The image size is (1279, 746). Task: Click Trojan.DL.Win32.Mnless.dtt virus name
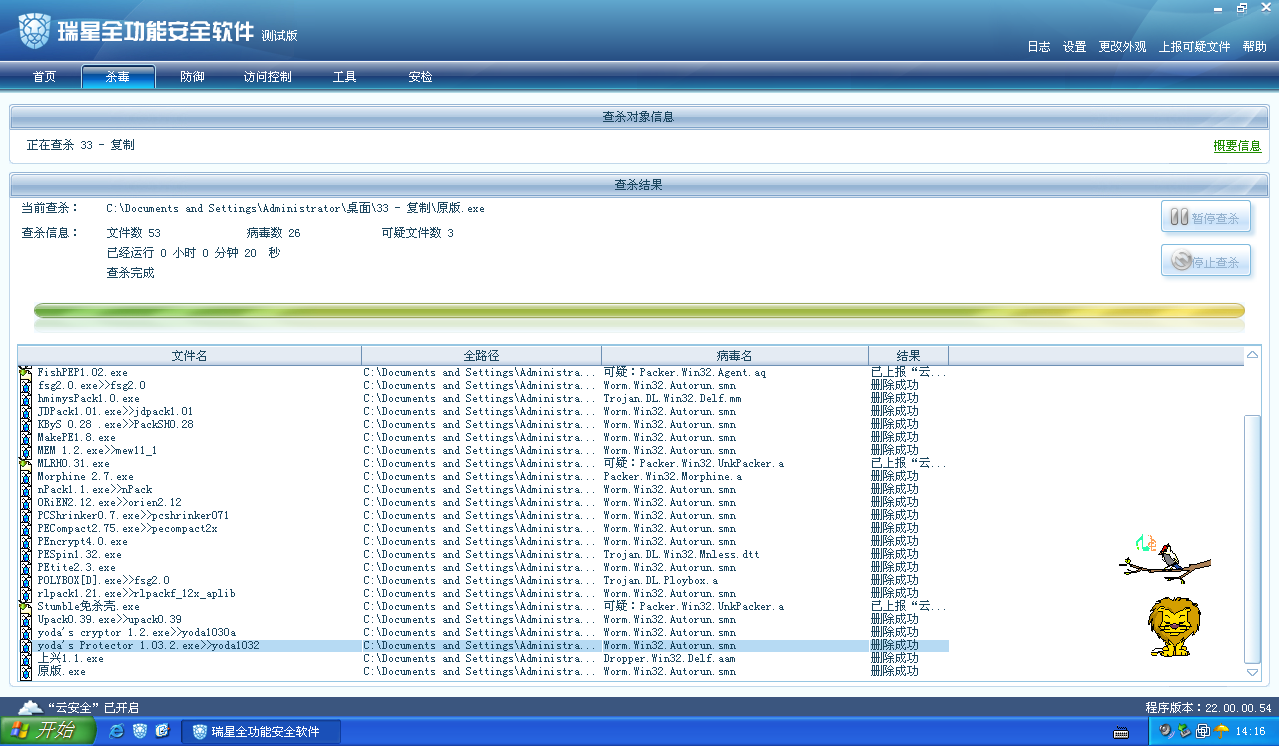click(x=681, y=554)
